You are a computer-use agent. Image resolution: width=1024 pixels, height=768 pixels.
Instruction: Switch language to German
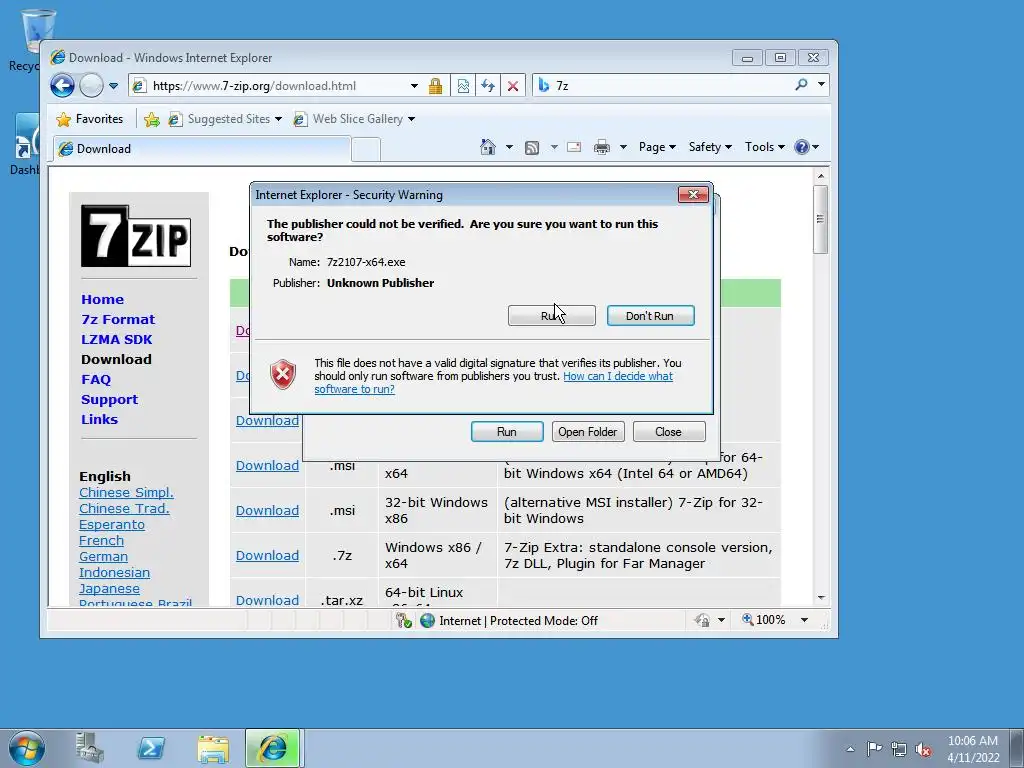(x=103, y=556)
